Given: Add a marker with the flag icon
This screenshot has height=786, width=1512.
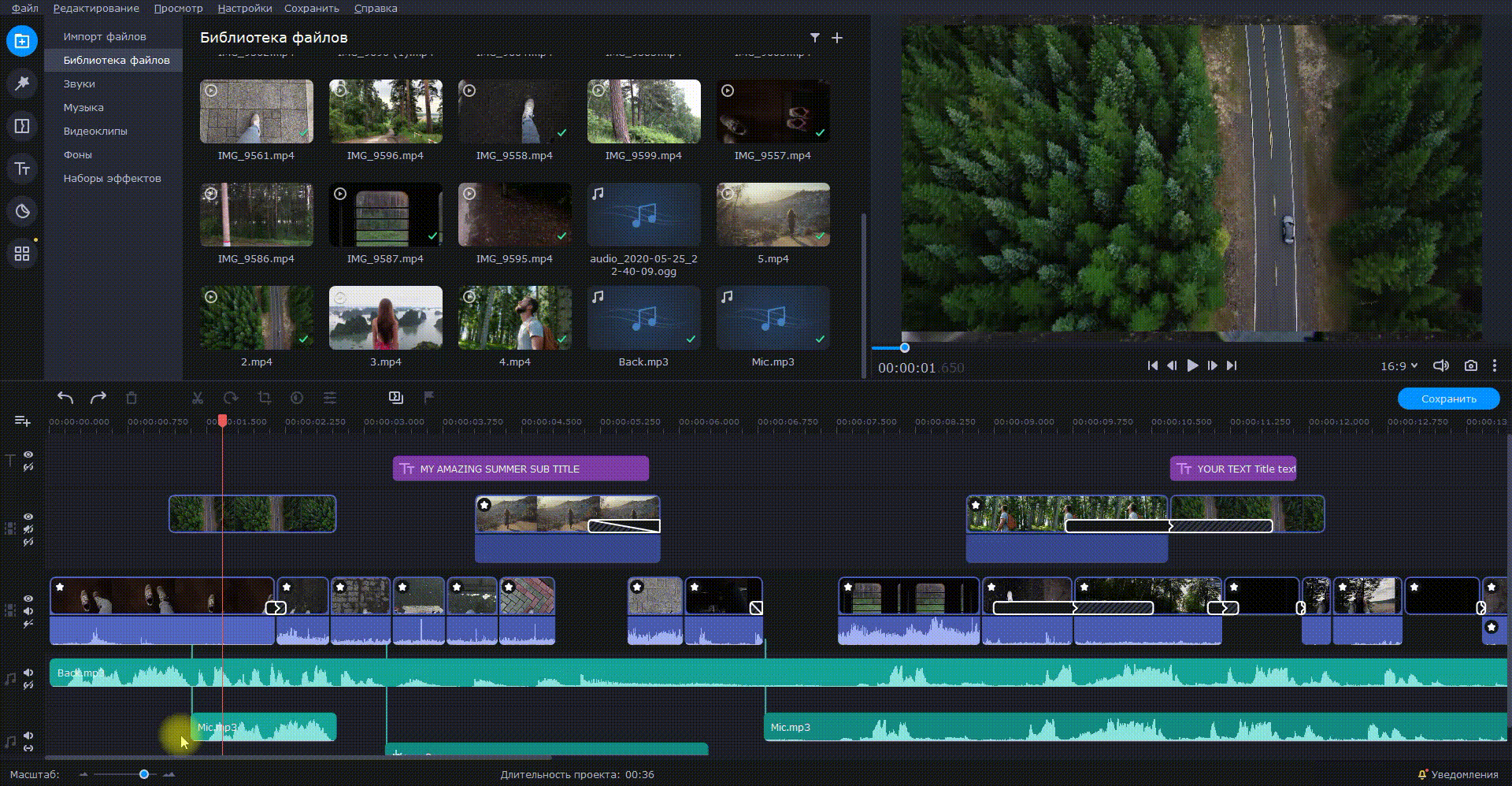Looking at the screenshot, I should pos(428,398).
